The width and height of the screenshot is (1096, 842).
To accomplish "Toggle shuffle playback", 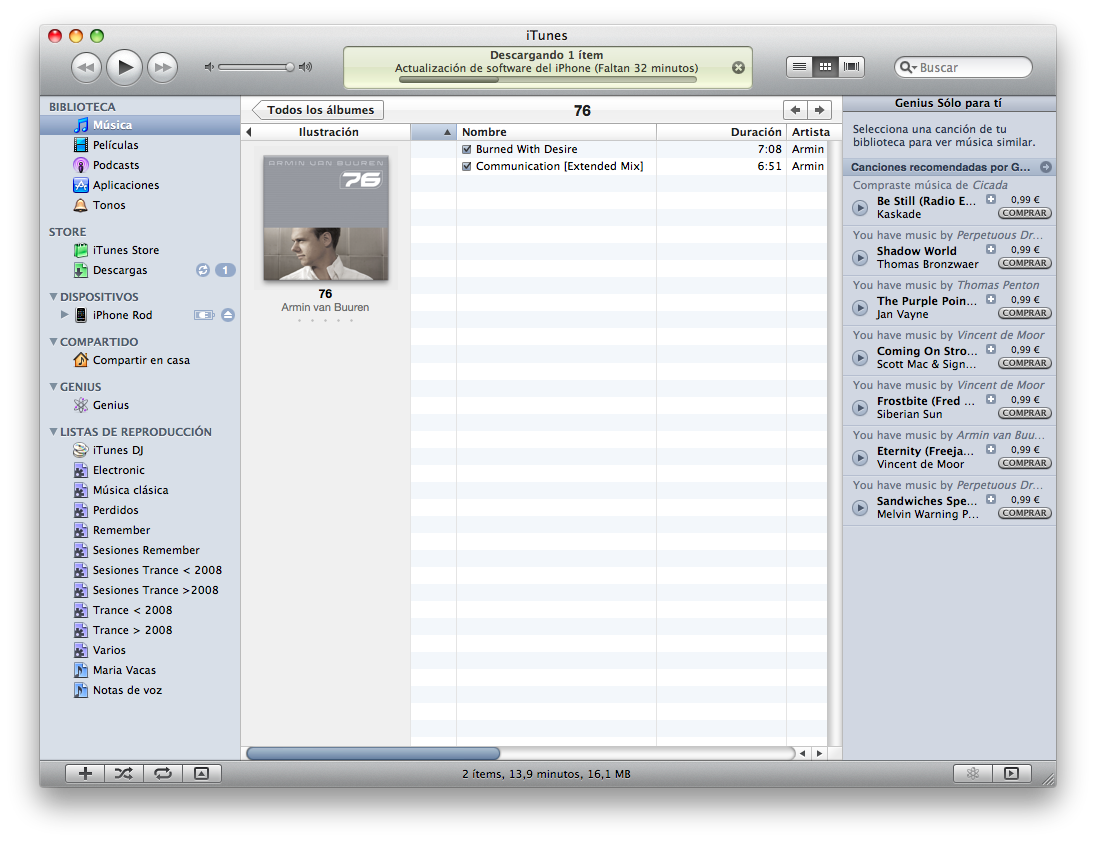I will (124, 774).
